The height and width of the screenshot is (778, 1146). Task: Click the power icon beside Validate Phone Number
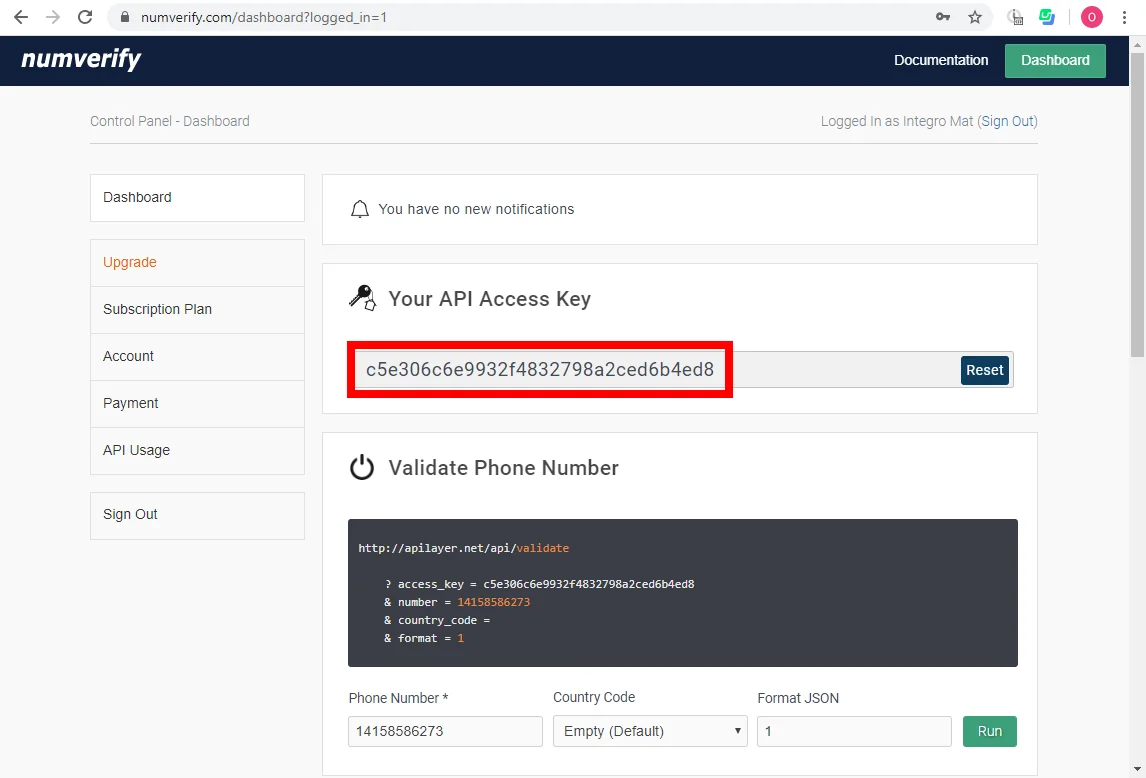pos(362,467)
